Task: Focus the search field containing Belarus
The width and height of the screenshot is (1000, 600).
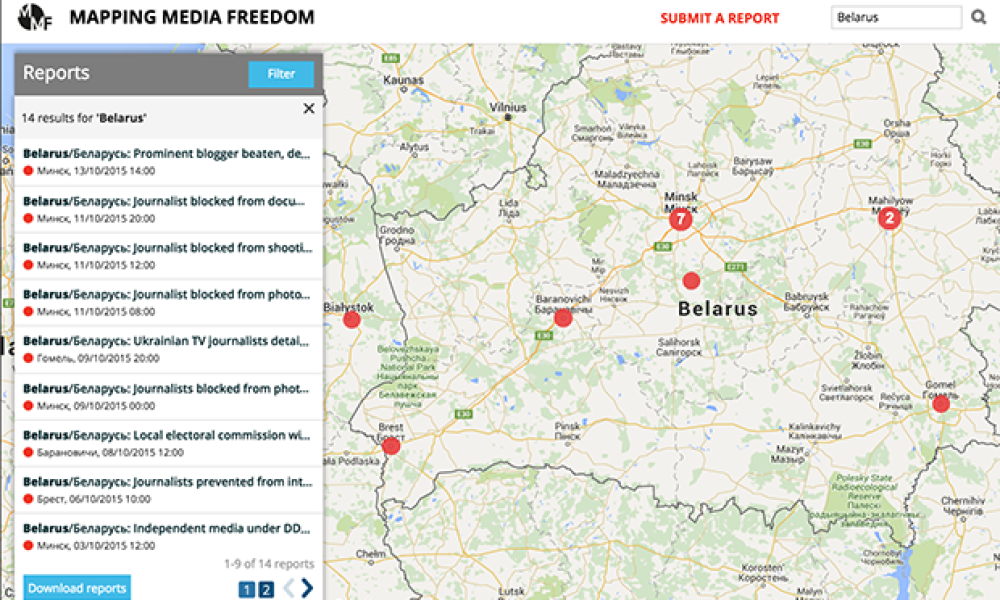Action: (896, 17)
